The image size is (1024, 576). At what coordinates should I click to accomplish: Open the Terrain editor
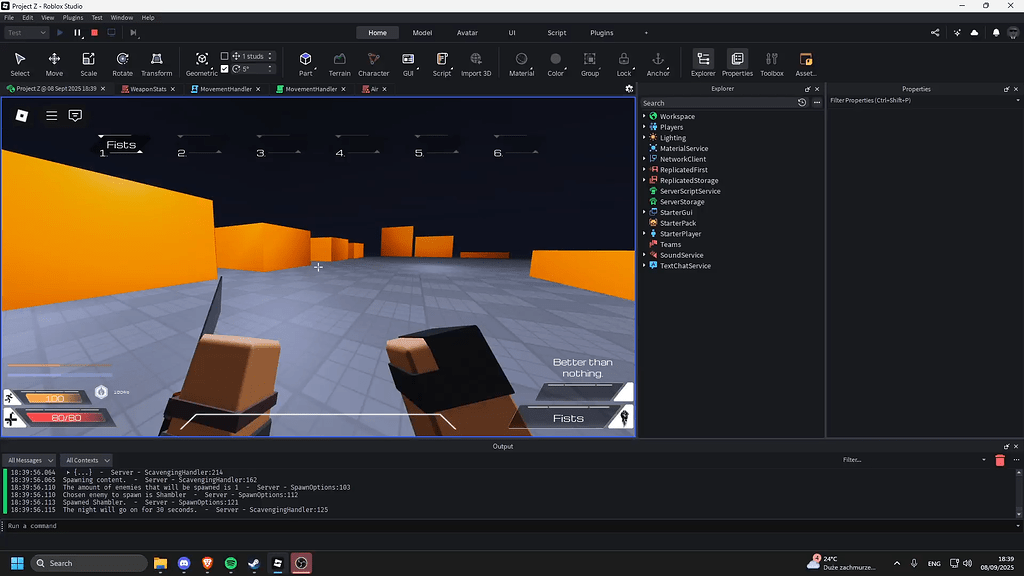(x=339, y=62)
